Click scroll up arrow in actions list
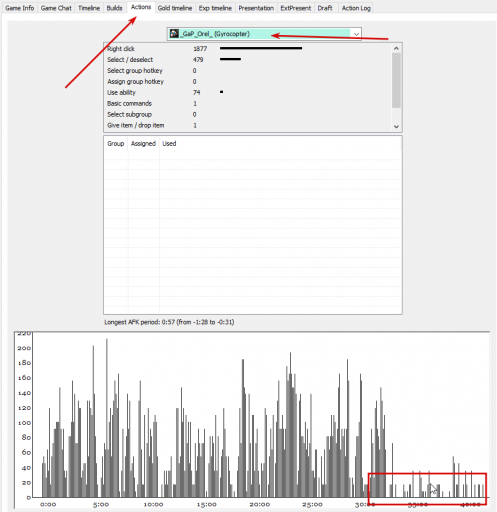The width and height of the screenshot is (497, 512). tap(396, 48)
